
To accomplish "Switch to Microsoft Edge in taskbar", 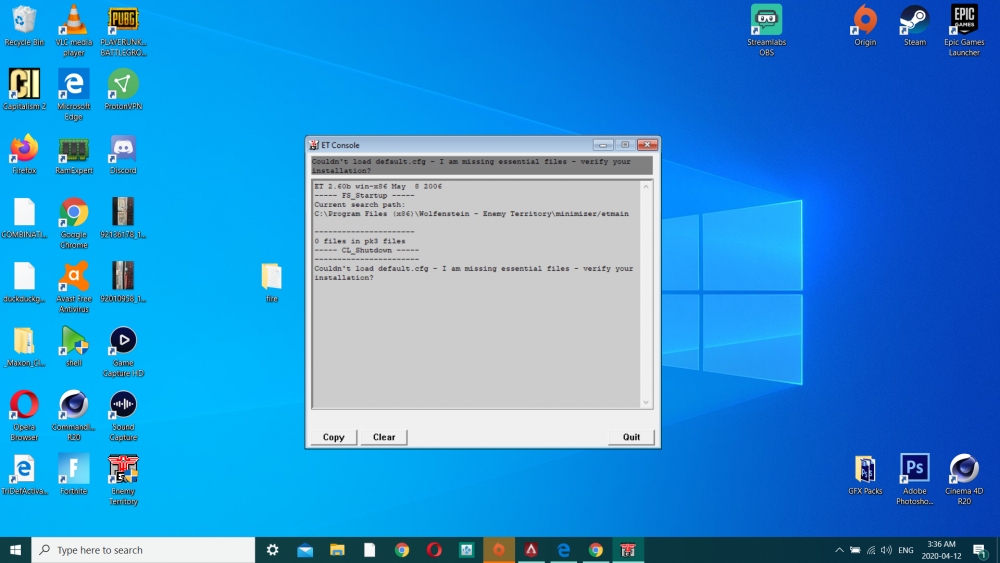I will pos(564,550).
